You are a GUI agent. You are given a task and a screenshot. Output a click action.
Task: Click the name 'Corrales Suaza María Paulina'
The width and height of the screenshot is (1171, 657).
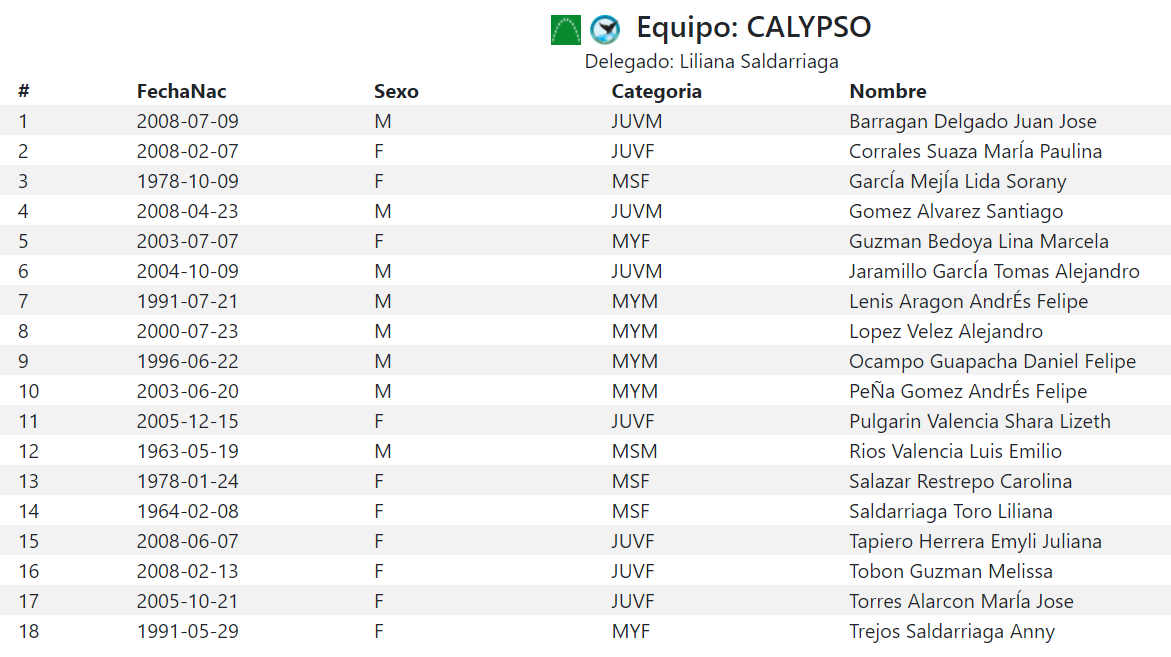coord(975,152)
